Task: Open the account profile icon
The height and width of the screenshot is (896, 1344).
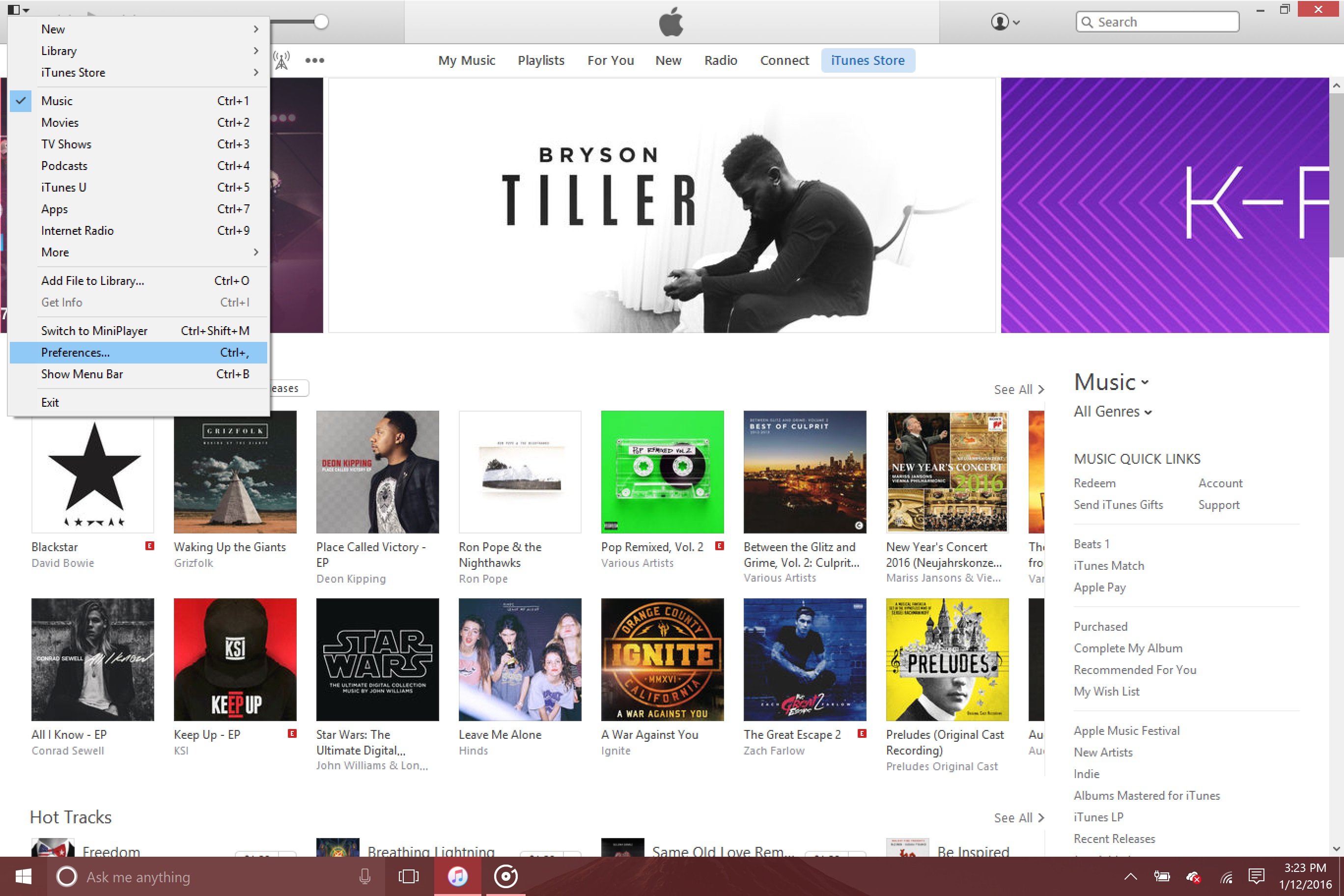Action: 1005,22
